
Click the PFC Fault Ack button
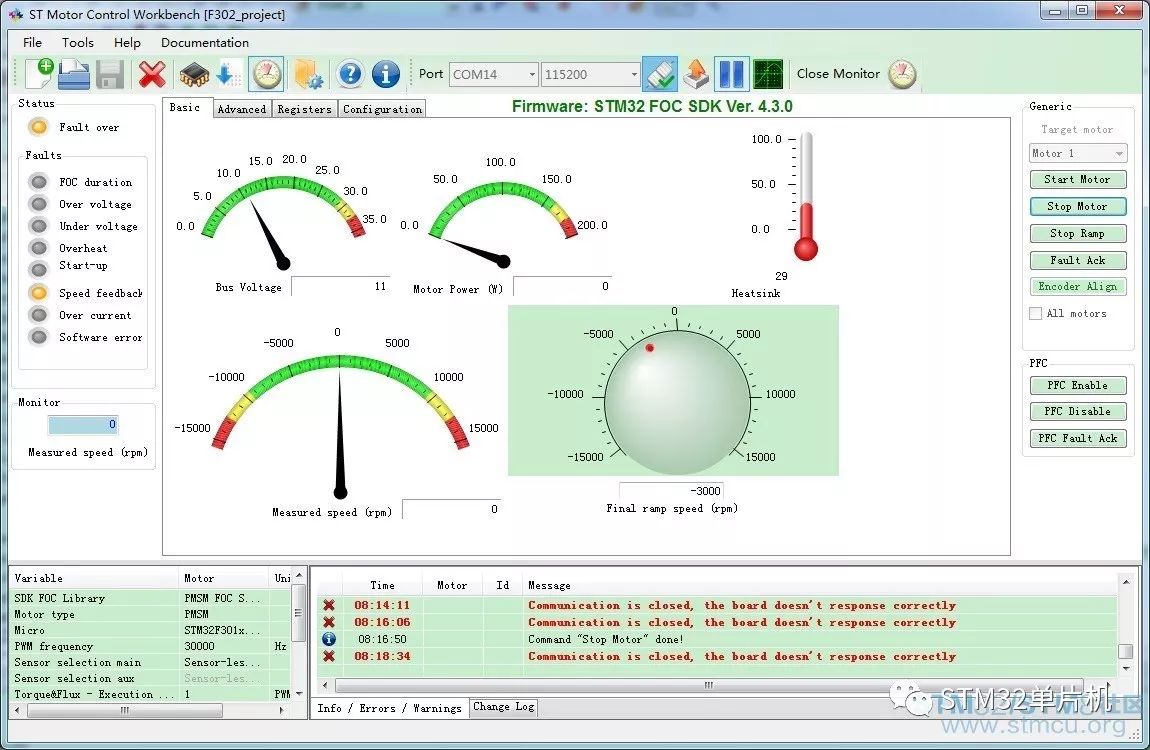[1077, 438]
